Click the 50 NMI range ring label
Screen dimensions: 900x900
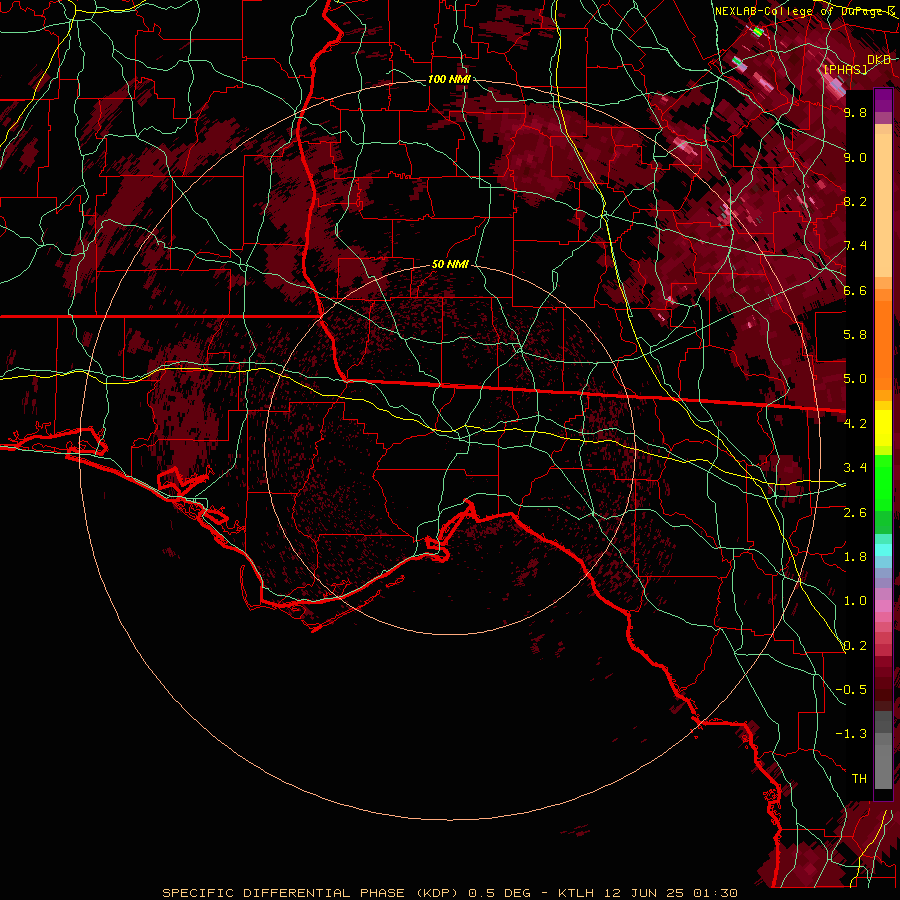(x=450, y=265)
